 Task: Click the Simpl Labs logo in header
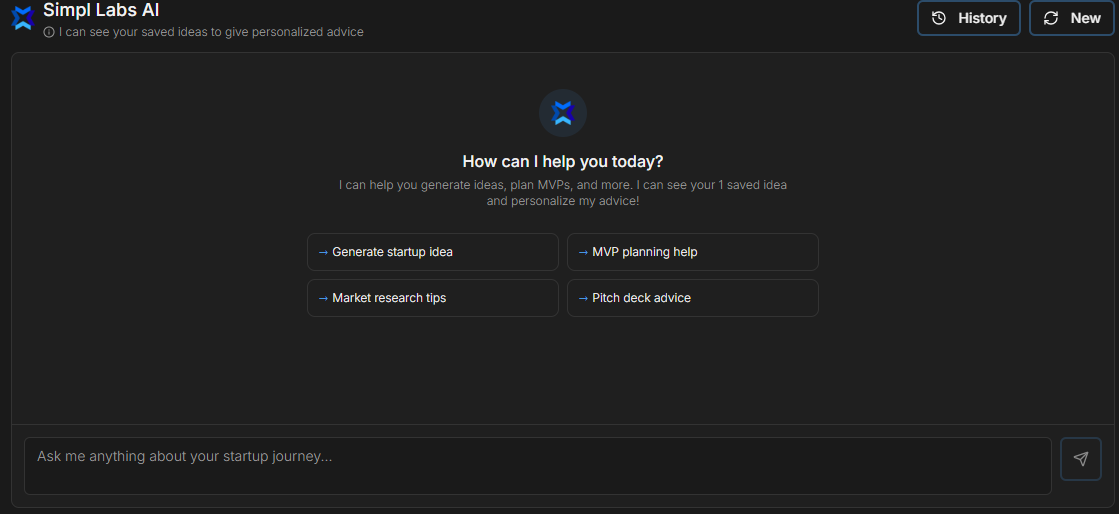pos(23,19)
